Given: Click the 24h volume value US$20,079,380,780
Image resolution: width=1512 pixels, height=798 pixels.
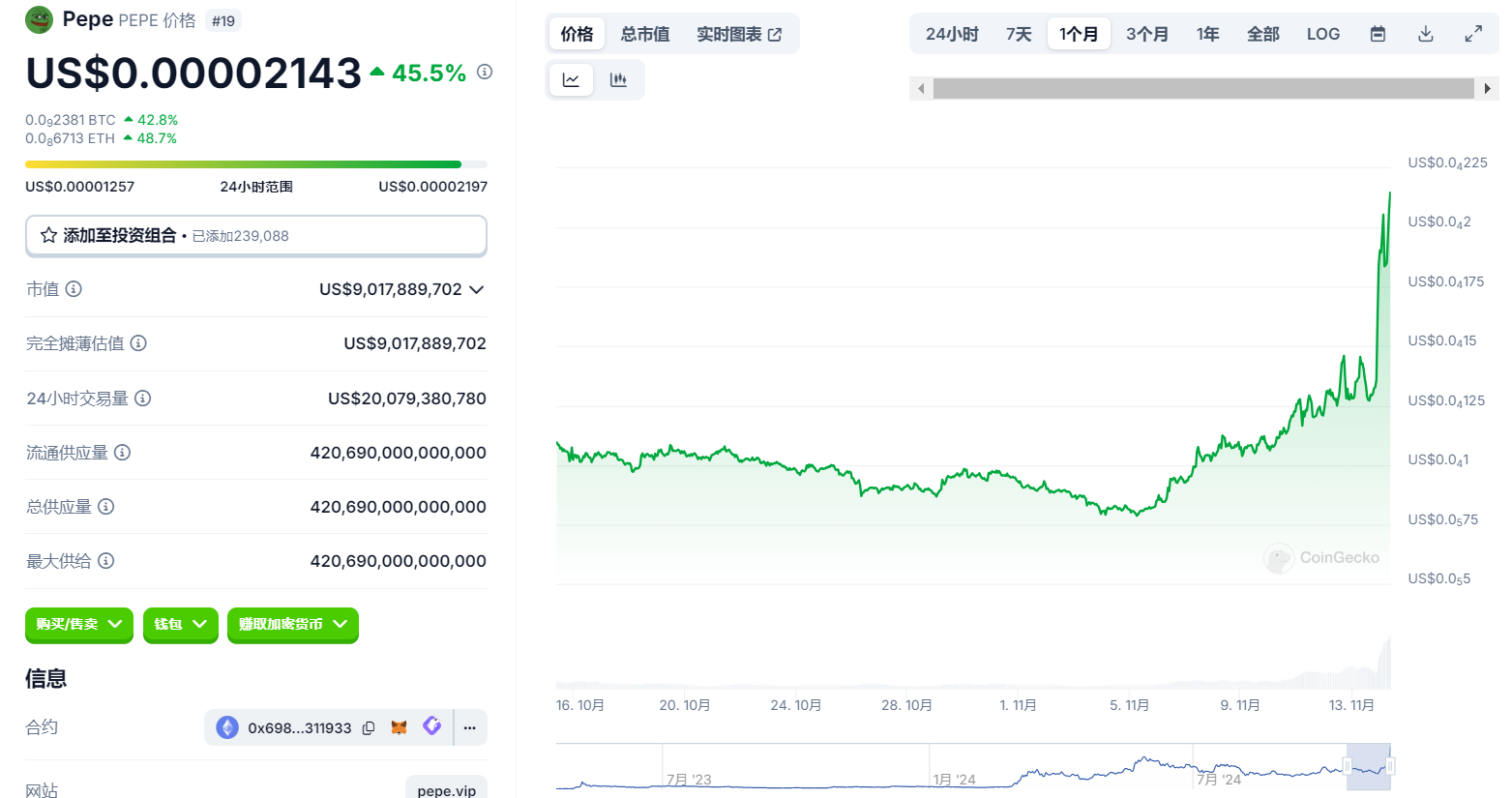Looking at the screenshot, I should 407,399.
